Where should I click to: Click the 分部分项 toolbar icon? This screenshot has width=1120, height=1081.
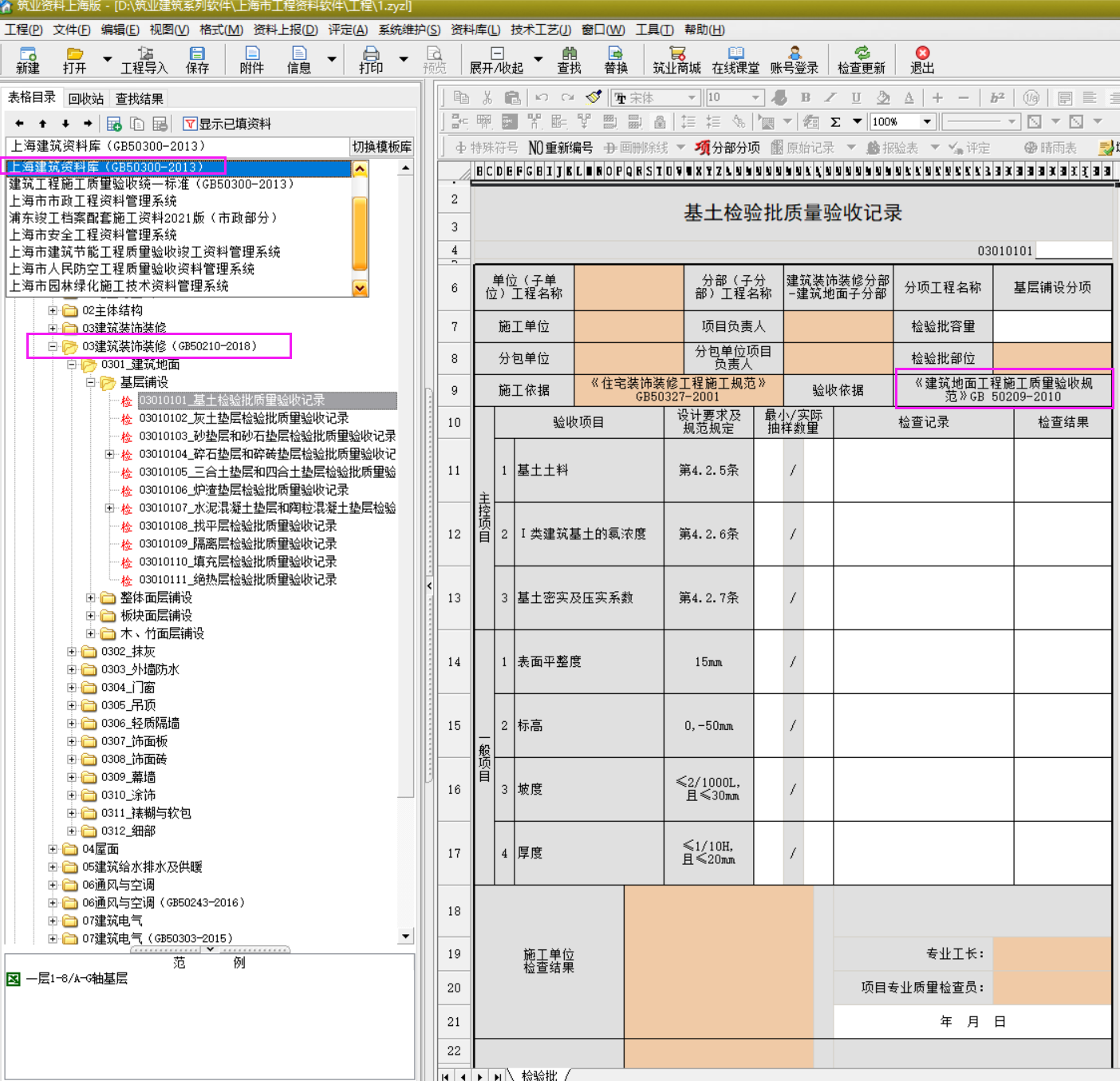point(727,148)
